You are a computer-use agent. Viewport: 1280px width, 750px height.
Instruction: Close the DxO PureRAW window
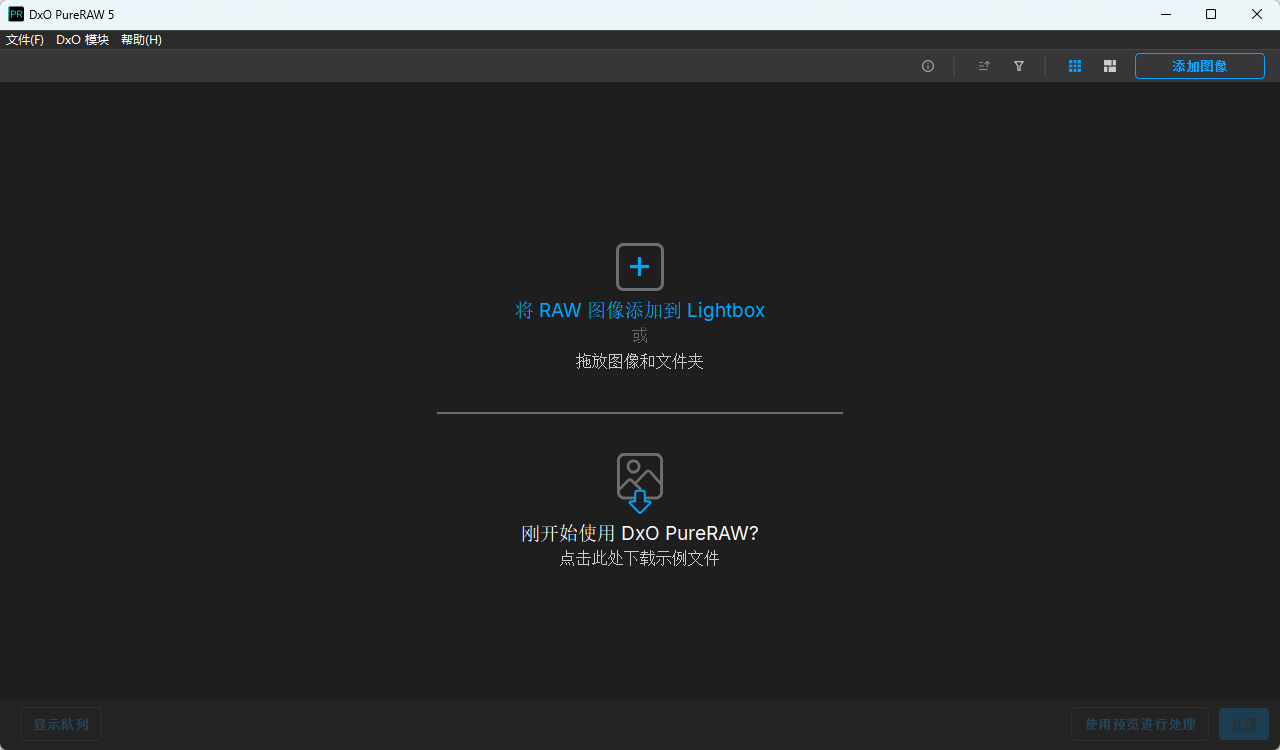(1257, 14)
